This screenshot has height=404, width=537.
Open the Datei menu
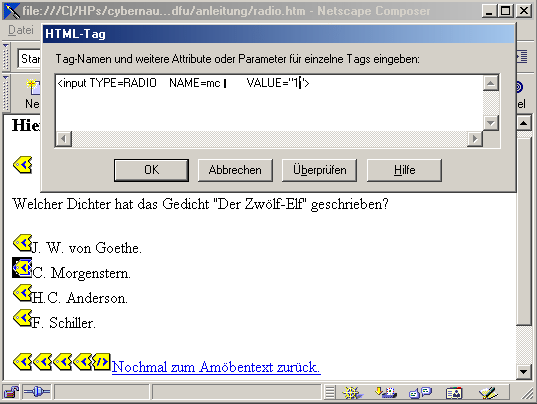pyautogui.click(x=21, y=30)
